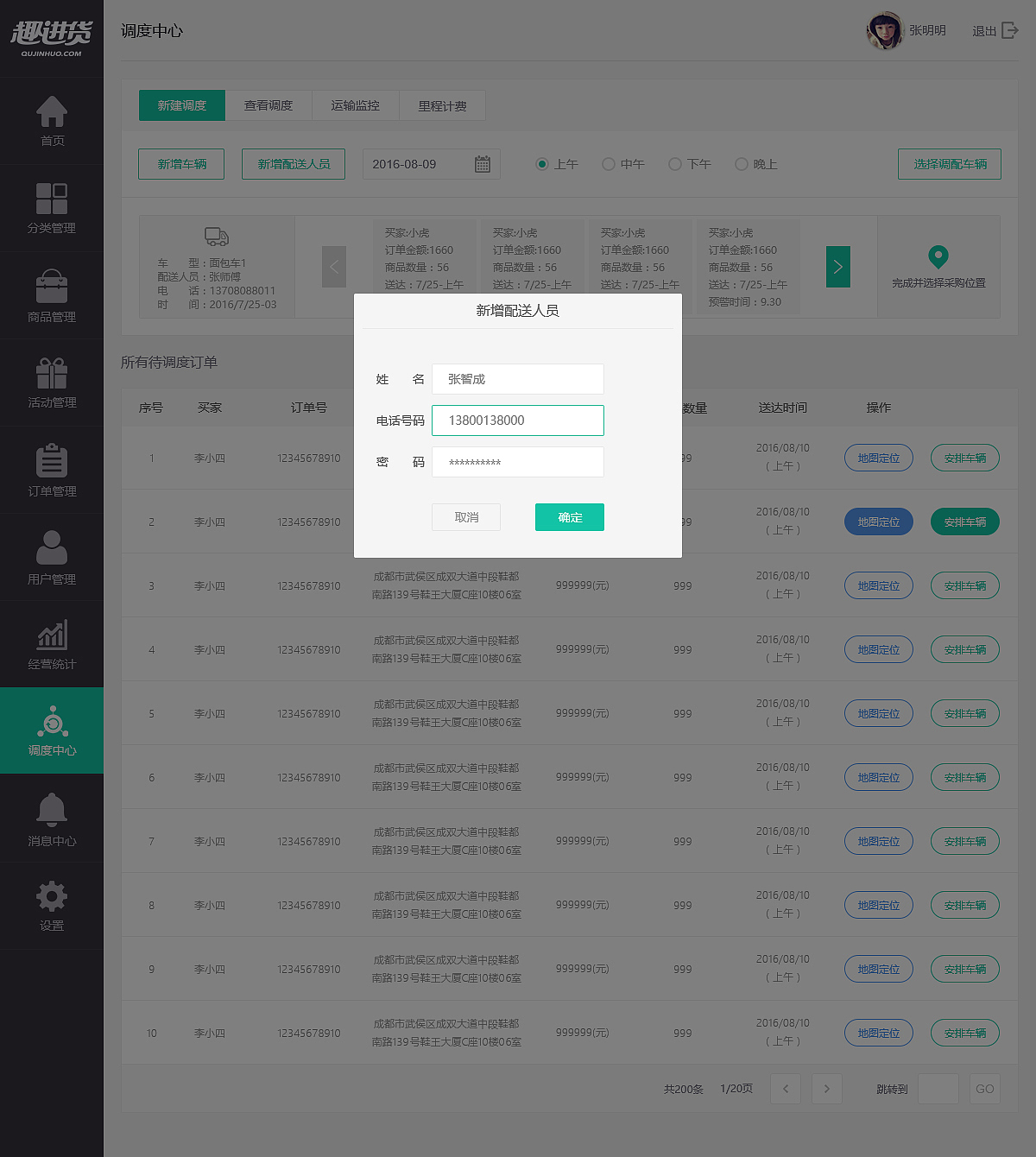Click 地图定位 for order row 9
1036x1157 pixels.
(879, 969)
